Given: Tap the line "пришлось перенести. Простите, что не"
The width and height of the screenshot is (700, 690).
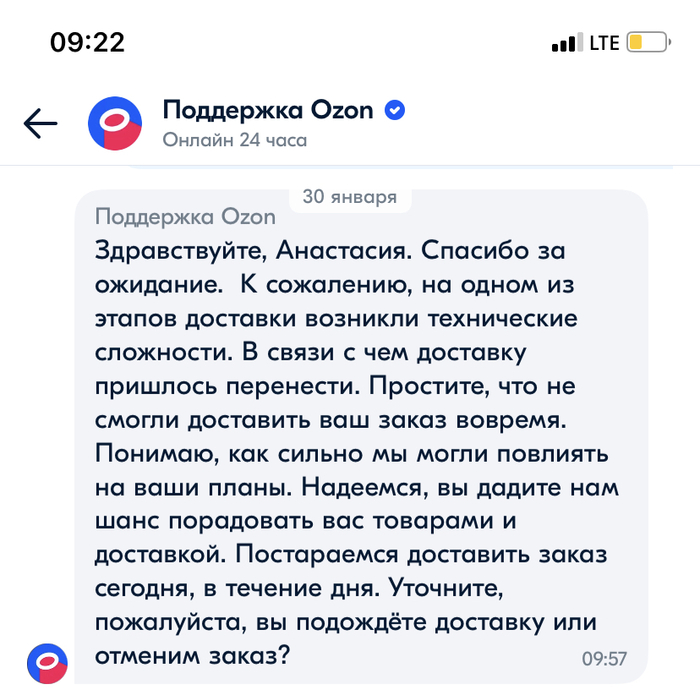Looking at the screenshot, I should coord(335,385).
